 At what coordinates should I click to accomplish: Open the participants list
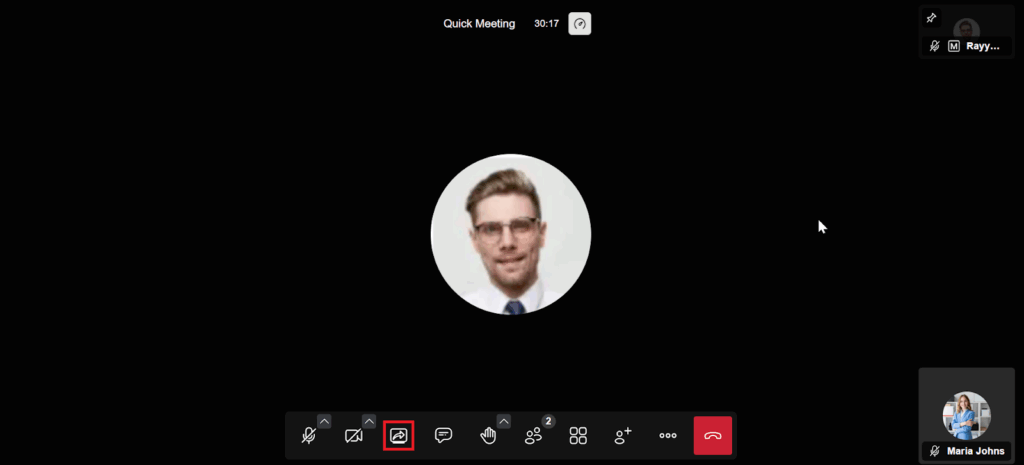[533, 436]
